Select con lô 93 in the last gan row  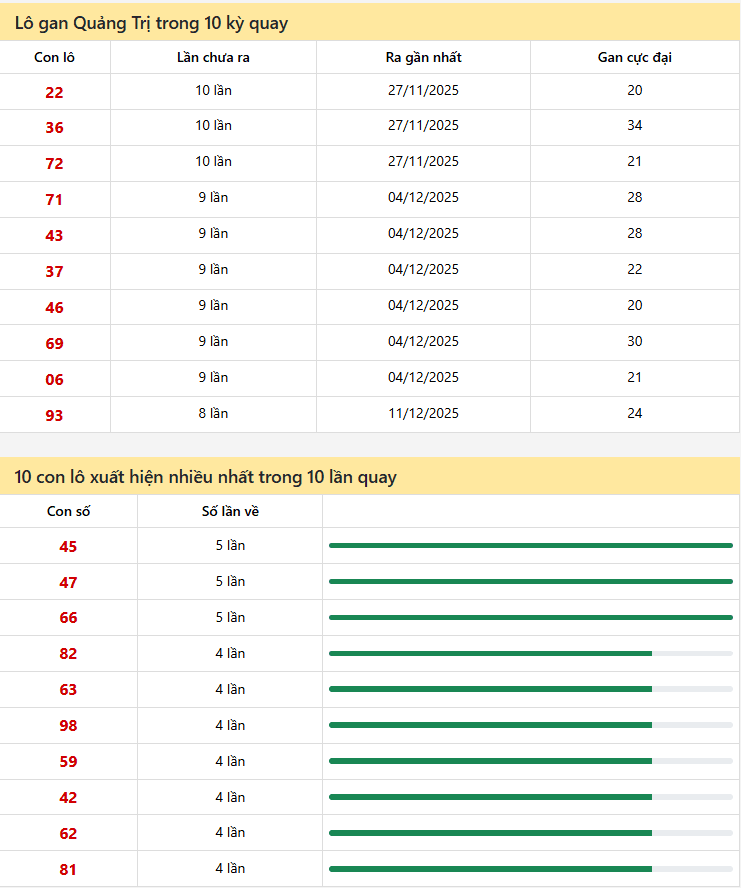tap(54, 416)
